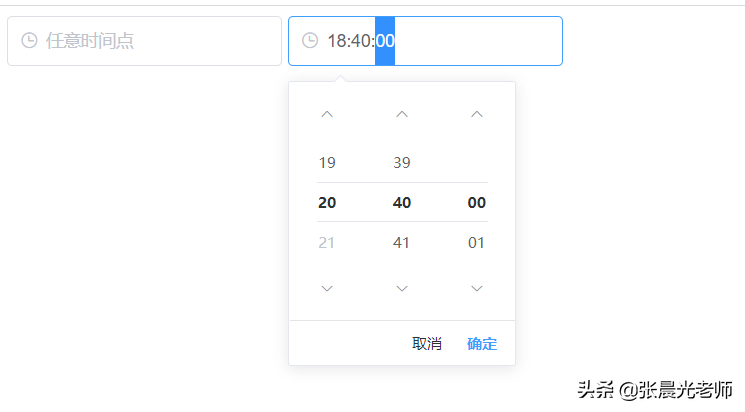The image size is (745, 412).
Task: Select minute 41 in the minutes column
Action: click(402, 243)
